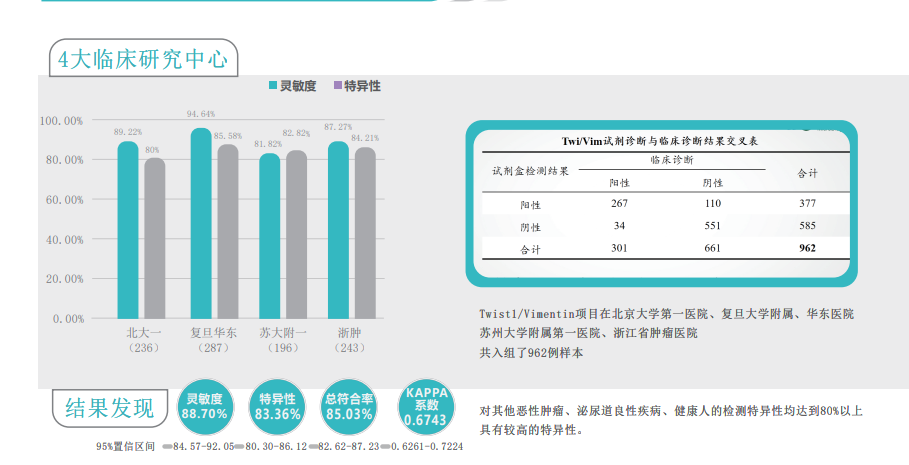
Task: Click the 95%置信区间 label
Action: coord(125,445)
